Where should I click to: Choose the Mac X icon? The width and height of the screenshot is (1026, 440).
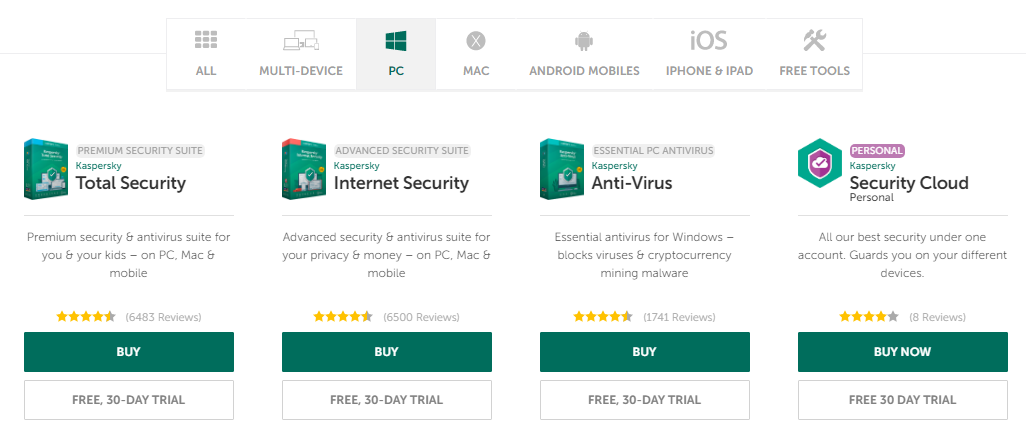476,41
